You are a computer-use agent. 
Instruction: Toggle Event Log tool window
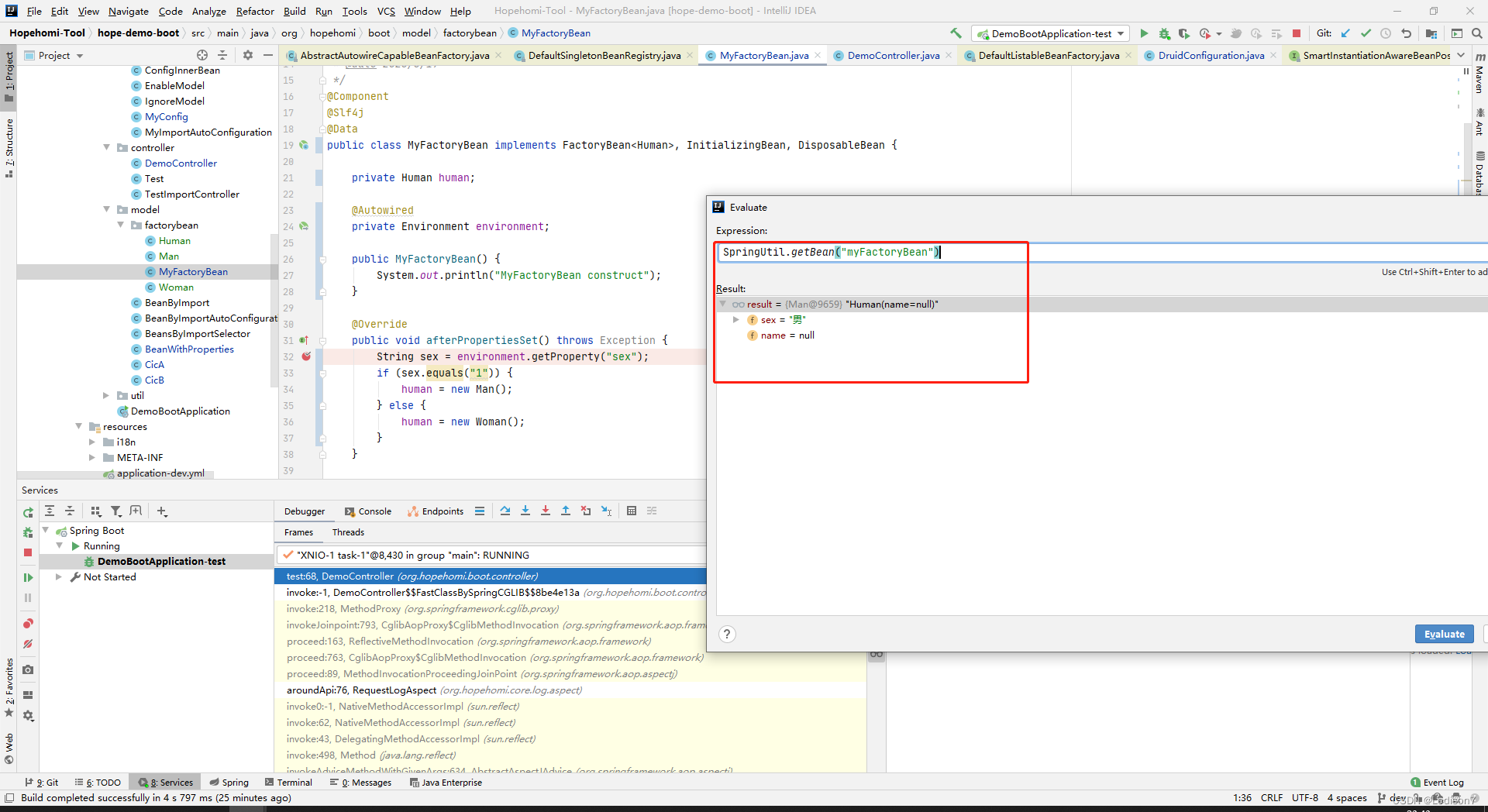1438,783
